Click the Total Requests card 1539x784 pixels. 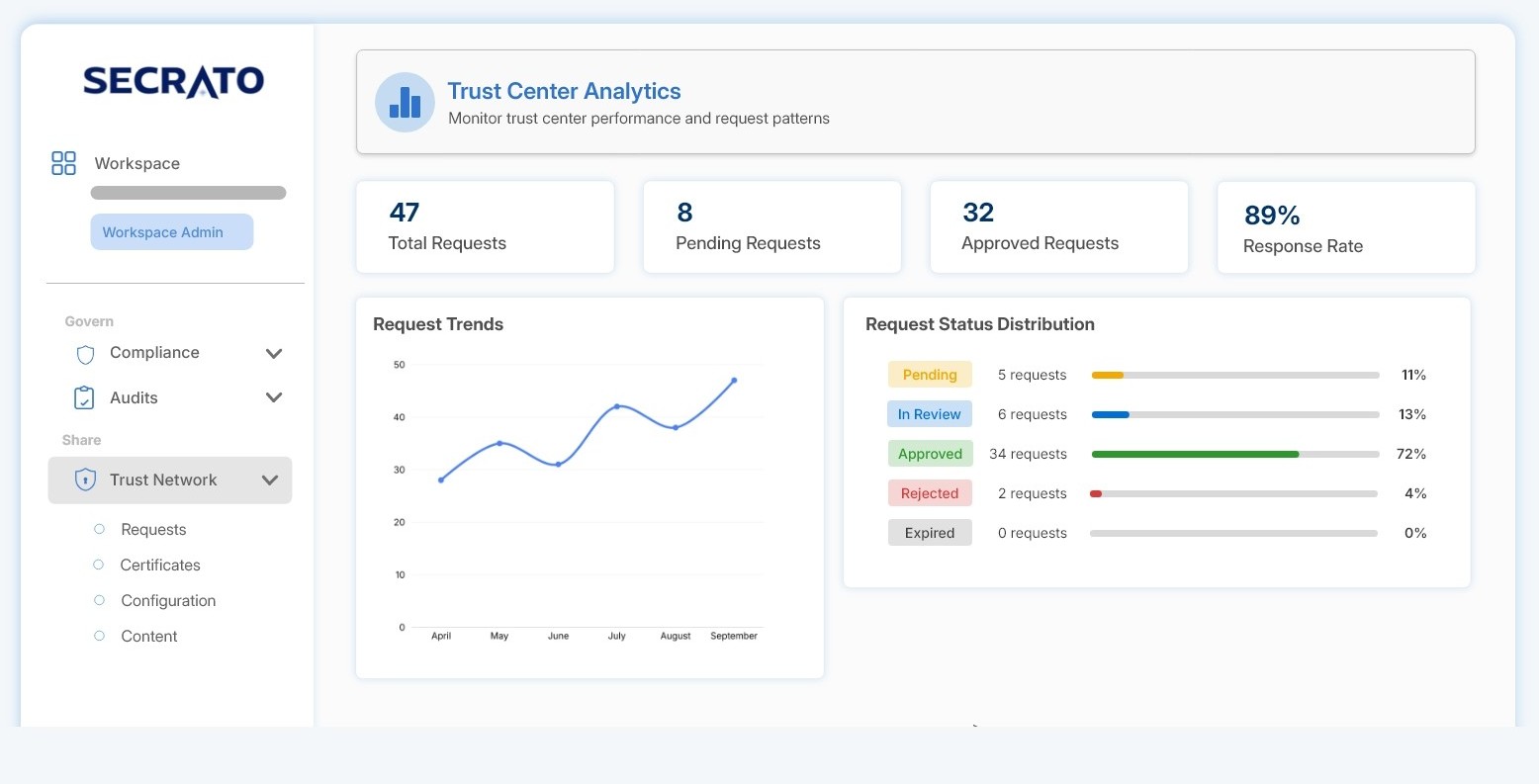485,226
